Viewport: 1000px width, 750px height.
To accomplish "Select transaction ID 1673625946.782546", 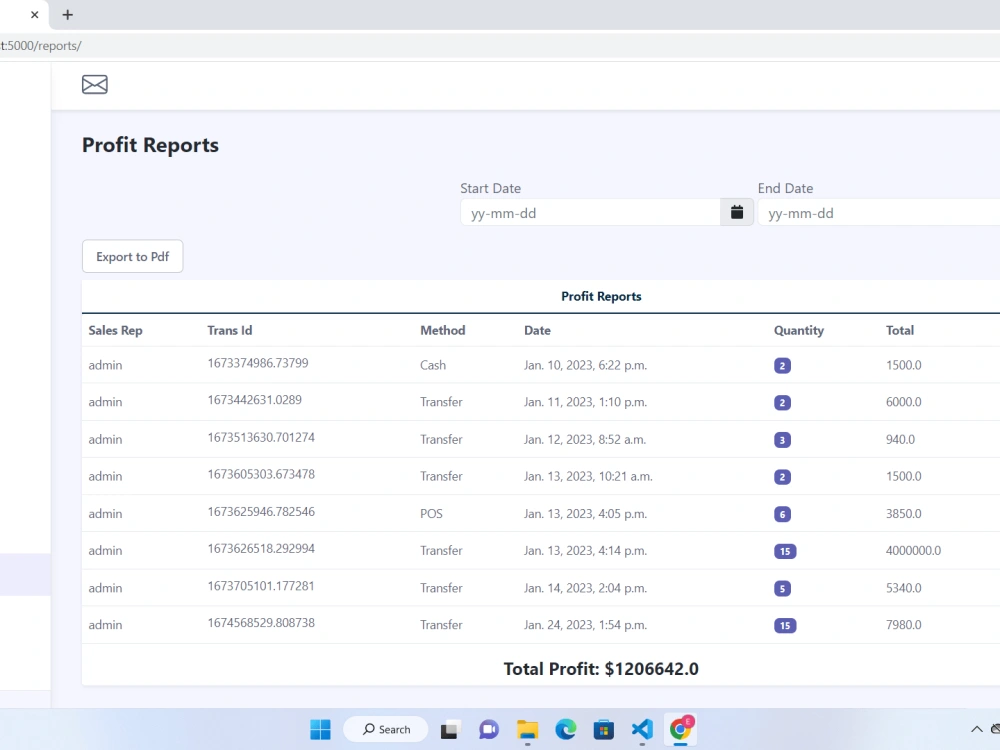I will point(261,511).
